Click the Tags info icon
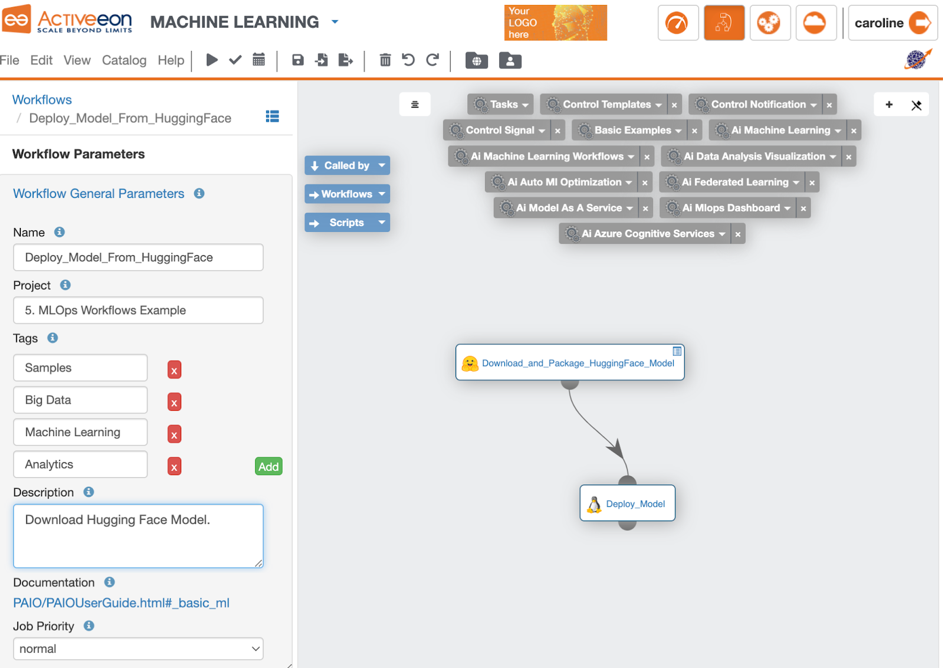 click(x=53, y=337)
